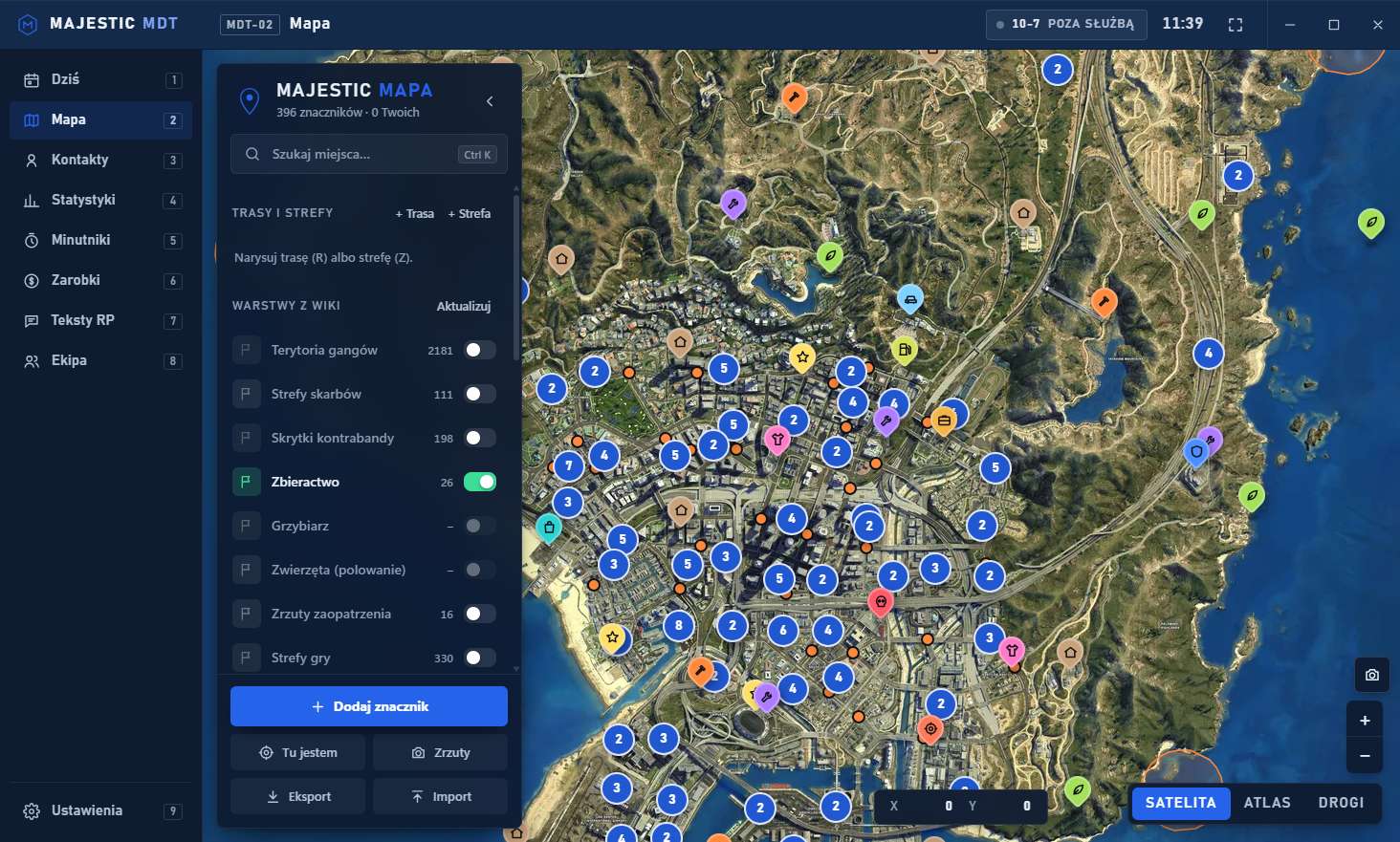Click the Szukaj miejsca search field
This screenshot has width=1400, height=842.
click(x=369, y=154)
